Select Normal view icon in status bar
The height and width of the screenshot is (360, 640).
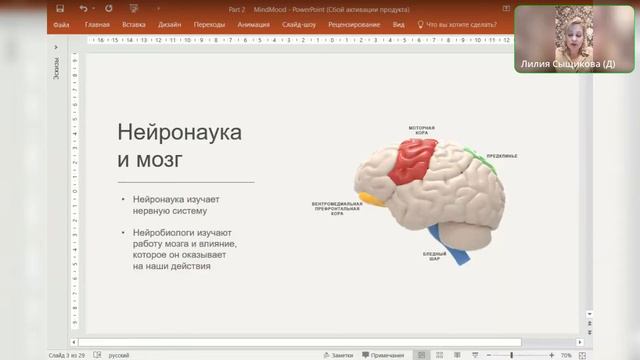point(421,356)
